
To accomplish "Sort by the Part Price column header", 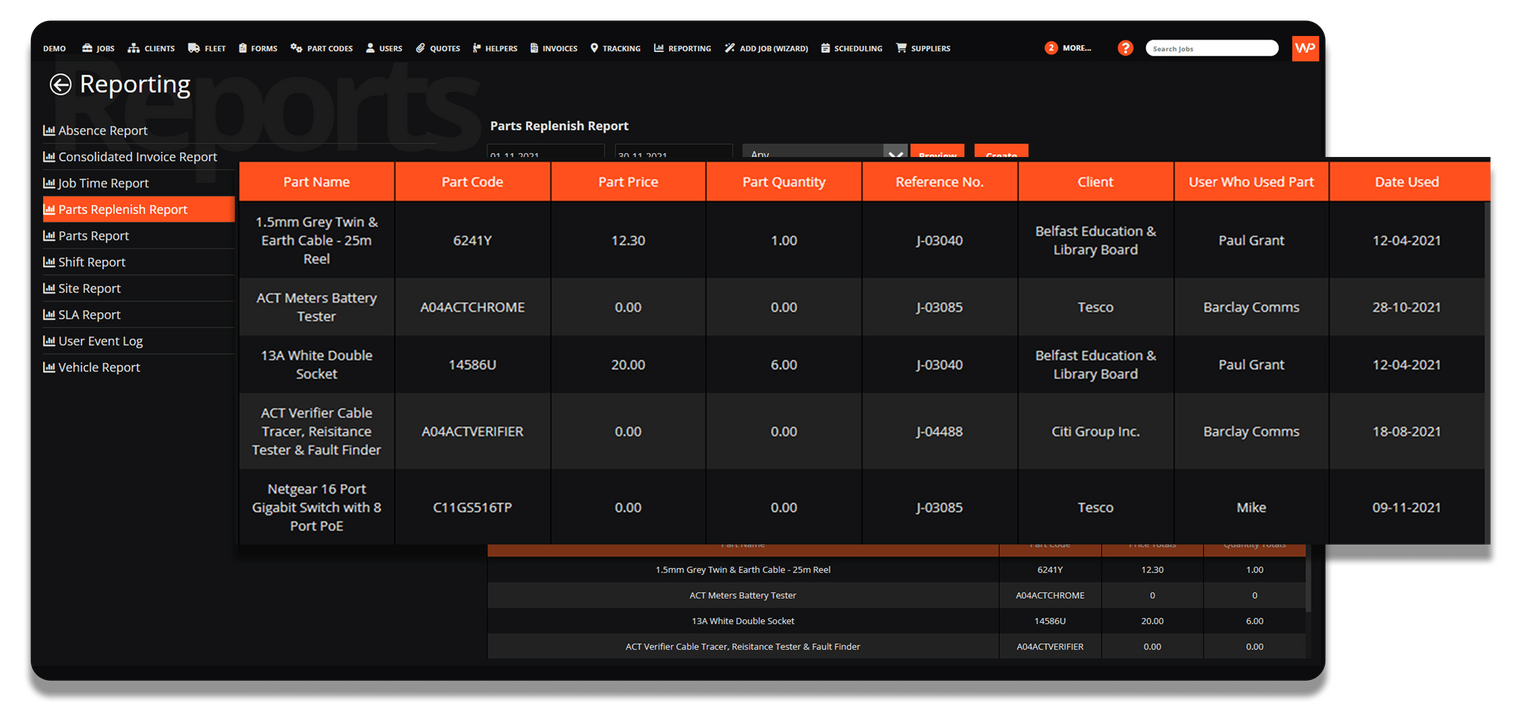I will [628, 182].
